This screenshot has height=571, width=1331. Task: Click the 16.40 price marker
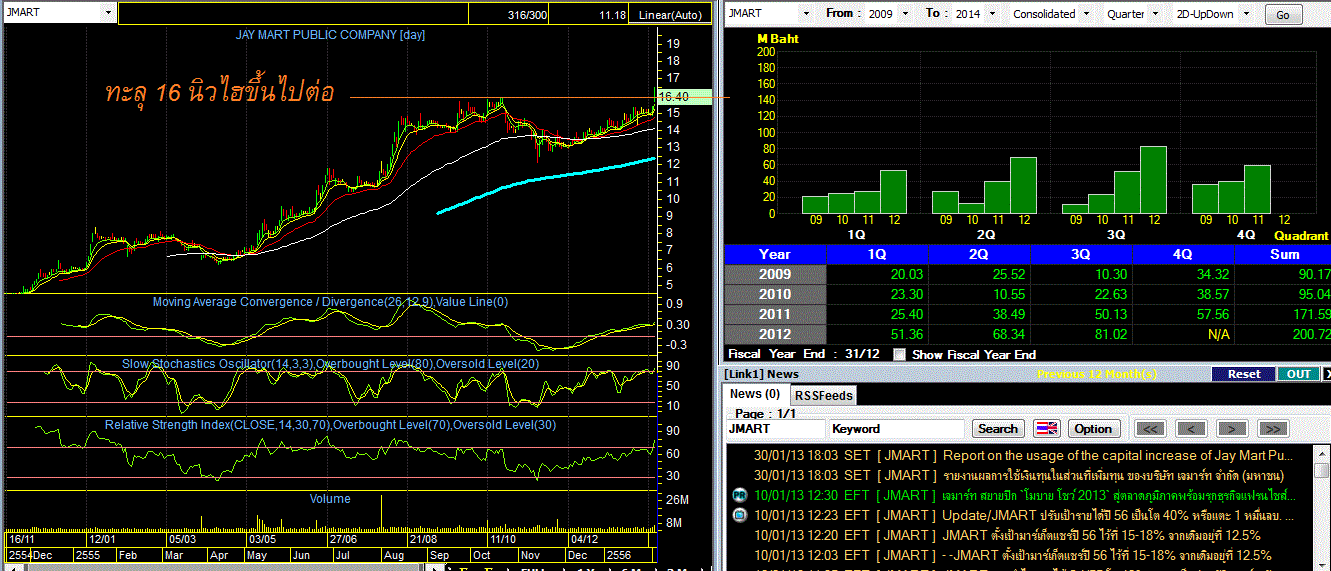[x=683, y=96]
